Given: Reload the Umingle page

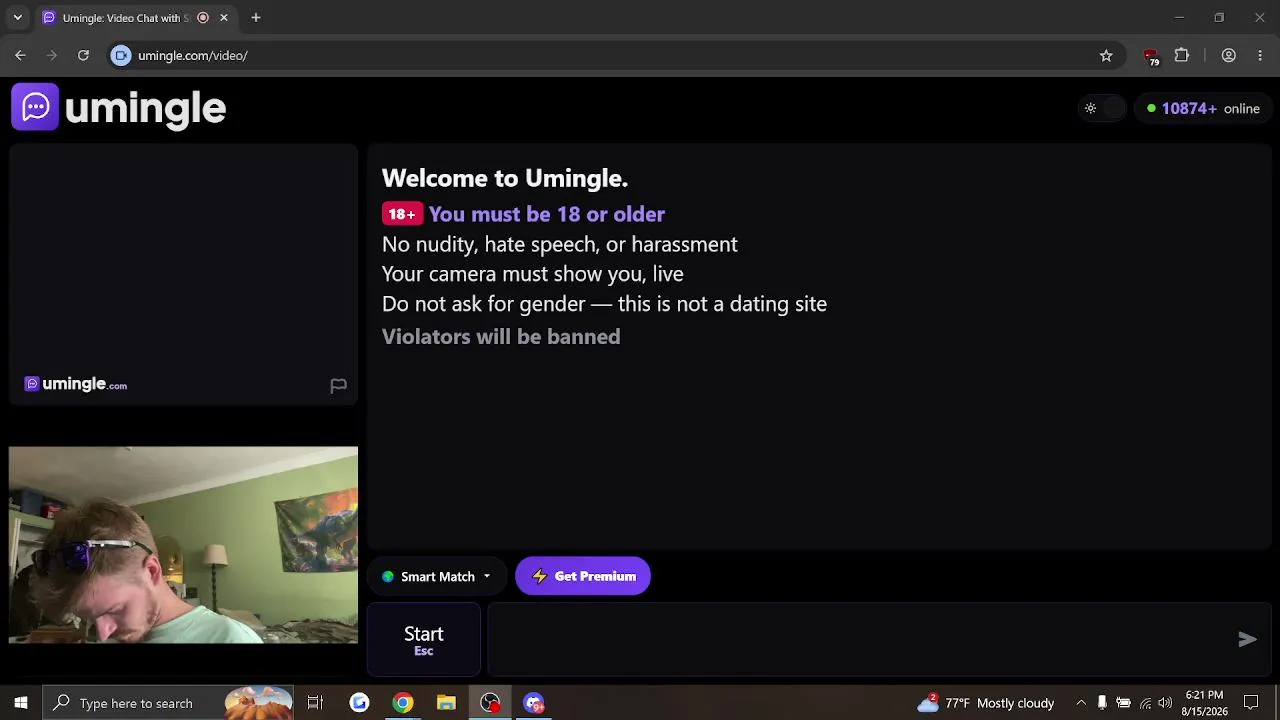Looking at the screenshot, I should pos(83,56).
